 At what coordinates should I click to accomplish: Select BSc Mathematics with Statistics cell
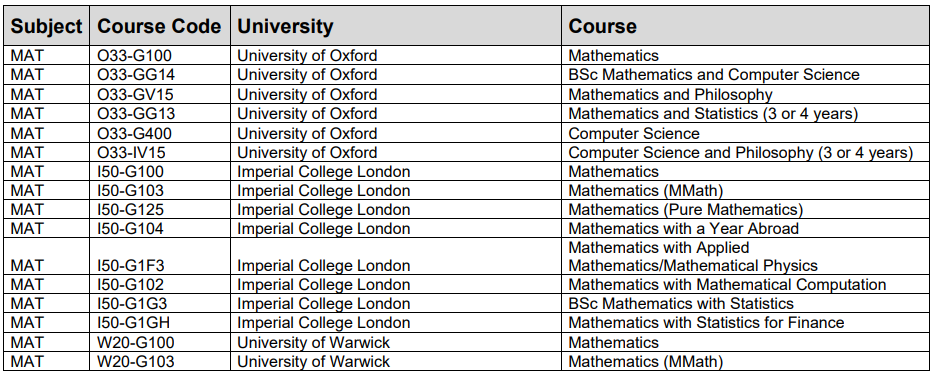745,304
